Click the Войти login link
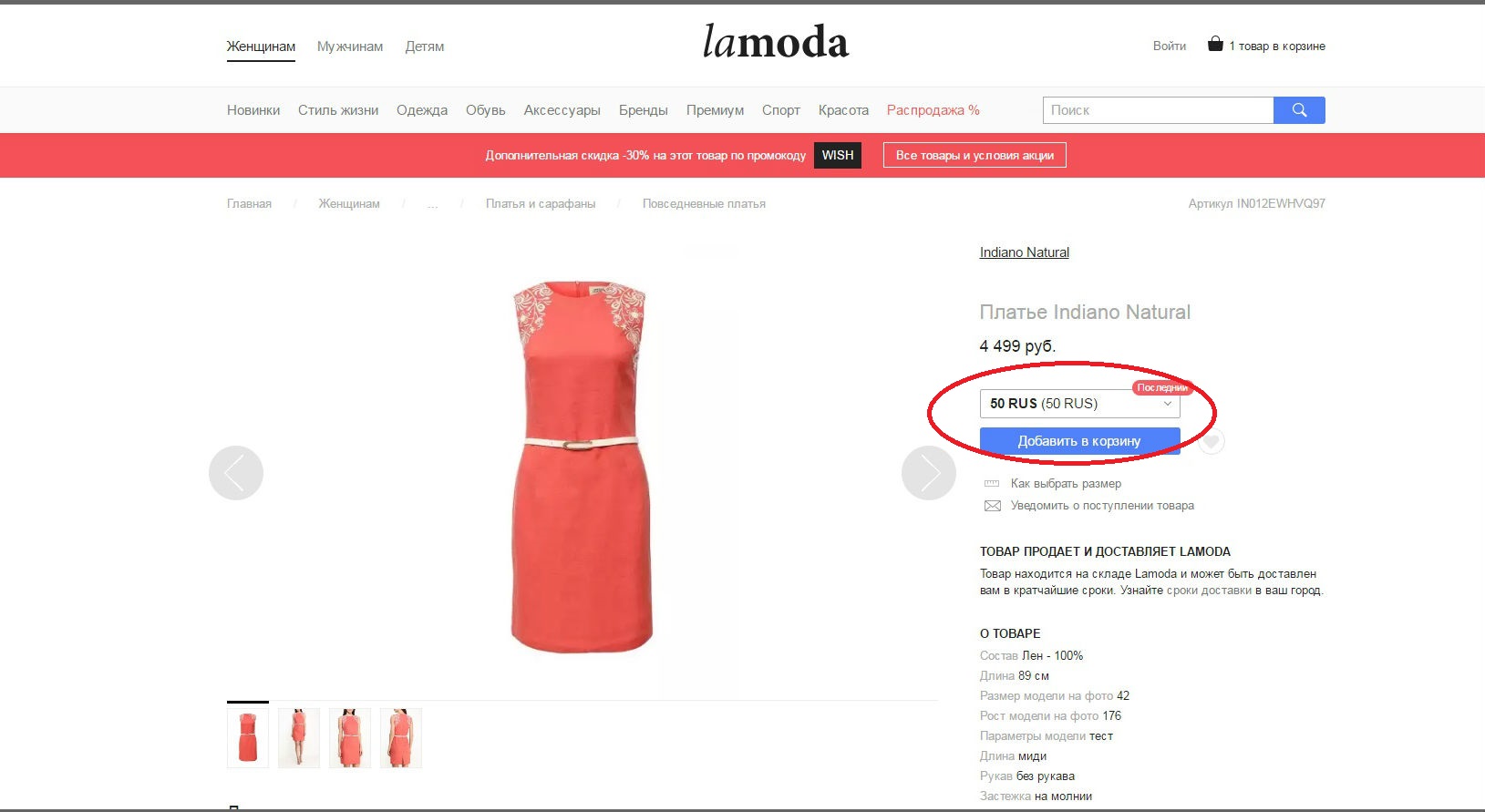Image resolution: width=1485 pixels, height=812 pixels. 1169,46
